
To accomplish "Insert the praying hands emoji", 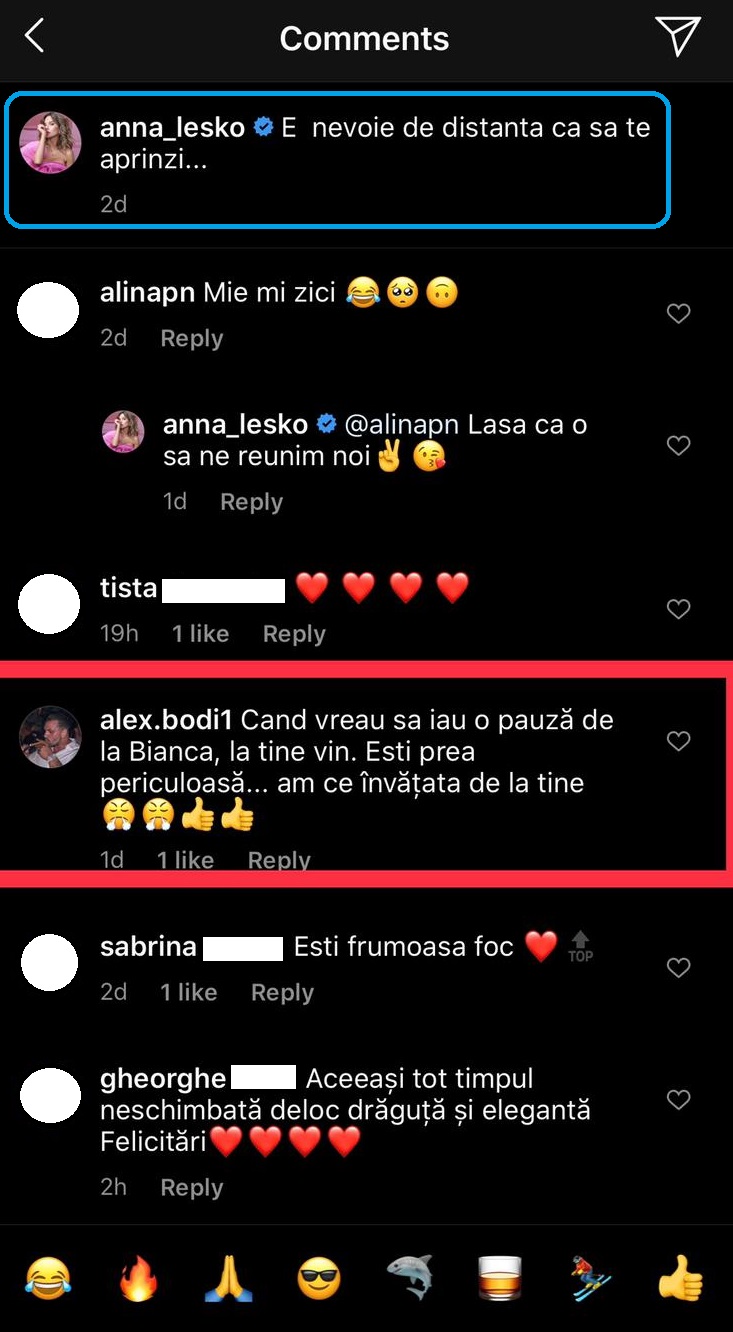I will click(228, 1279).
